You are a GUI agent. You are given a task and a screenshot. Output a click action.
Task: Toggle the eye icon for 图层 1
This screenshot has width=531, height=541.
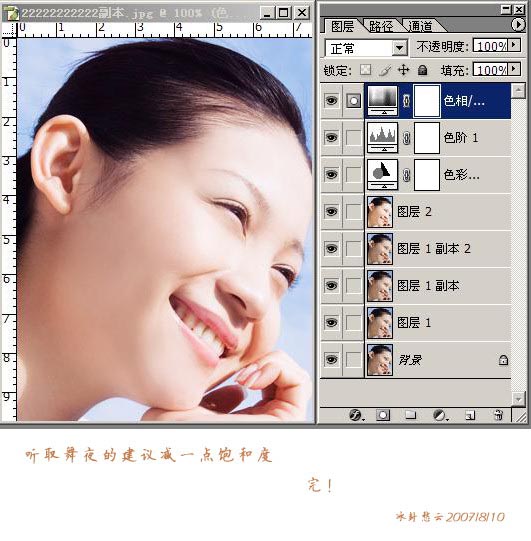pyautogui.click(x=331, y=323)
